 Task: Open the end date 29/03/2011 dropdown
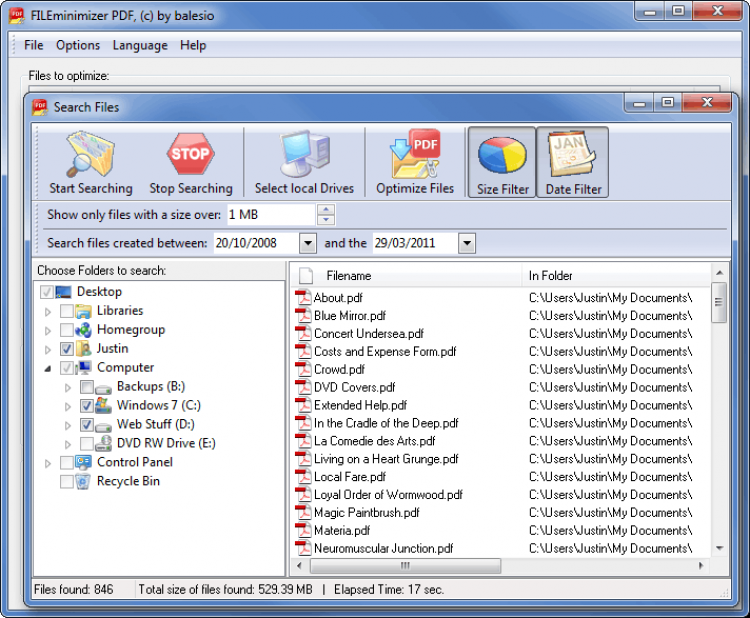pos(467,243)
